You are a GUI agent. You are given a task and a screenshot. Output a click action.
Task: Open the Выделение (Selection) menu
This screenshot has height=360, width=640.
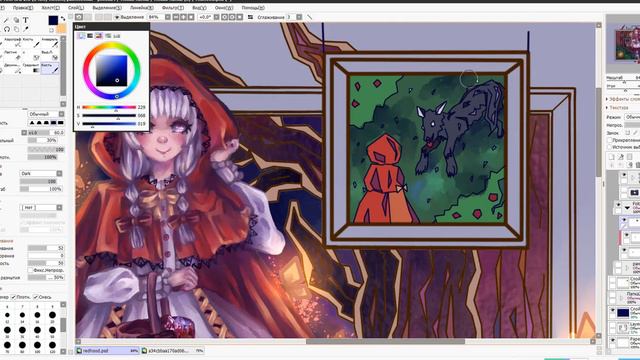(107, 8)
